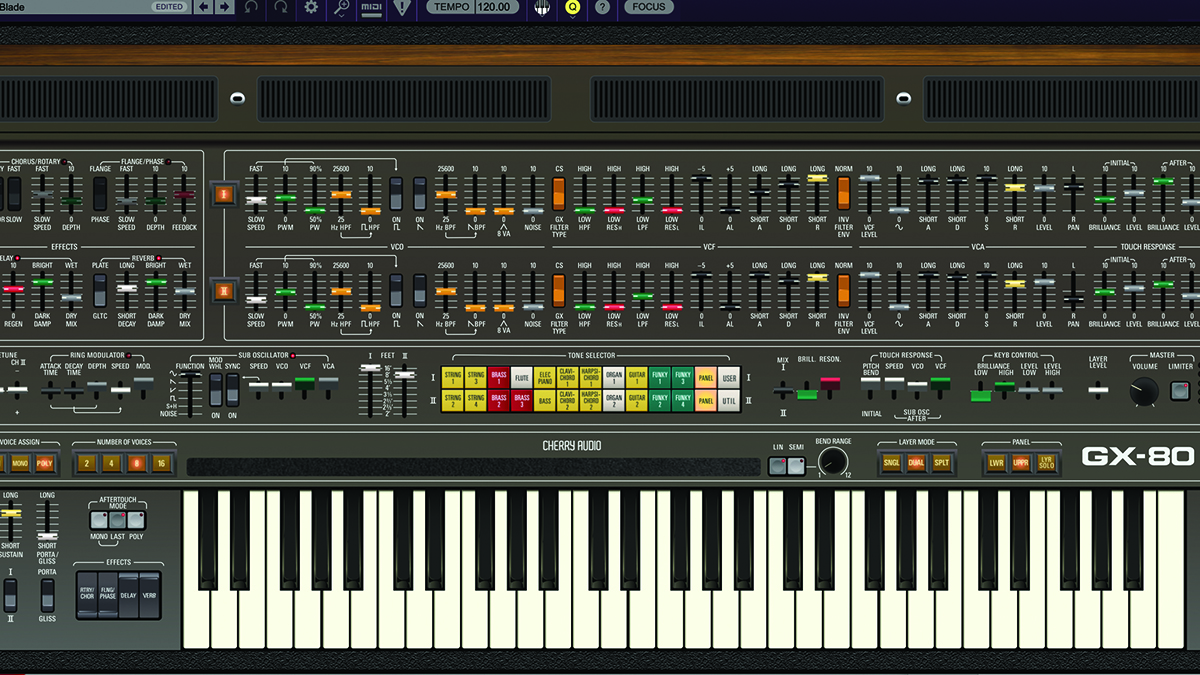Toggle the Sub Oscillator SYNC switch

(232, 391)
